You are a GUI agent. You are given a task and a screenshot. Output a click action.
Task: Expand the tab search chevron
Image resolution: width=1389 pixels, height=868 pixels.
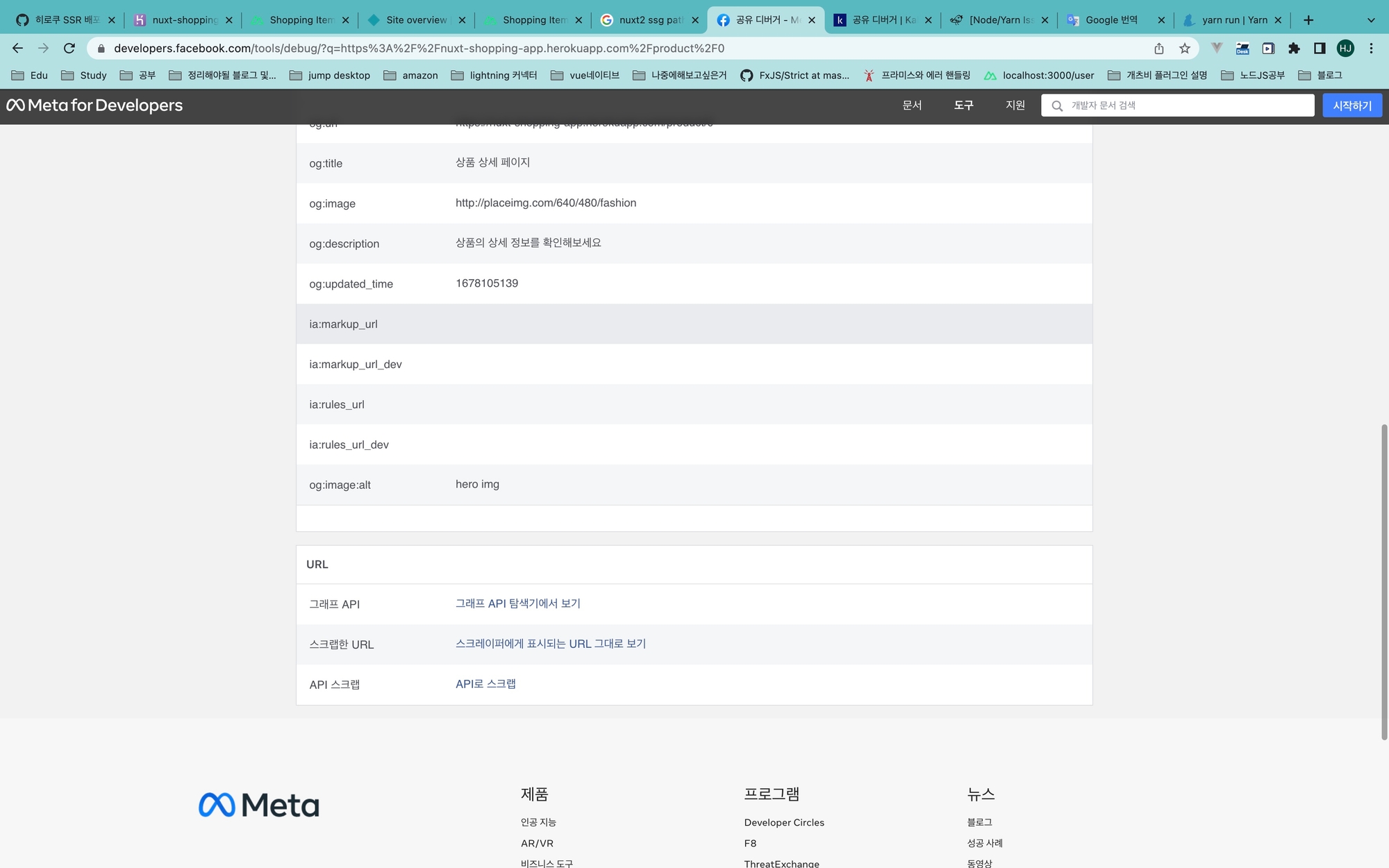pyautogui.click(x=1371, y=20)
